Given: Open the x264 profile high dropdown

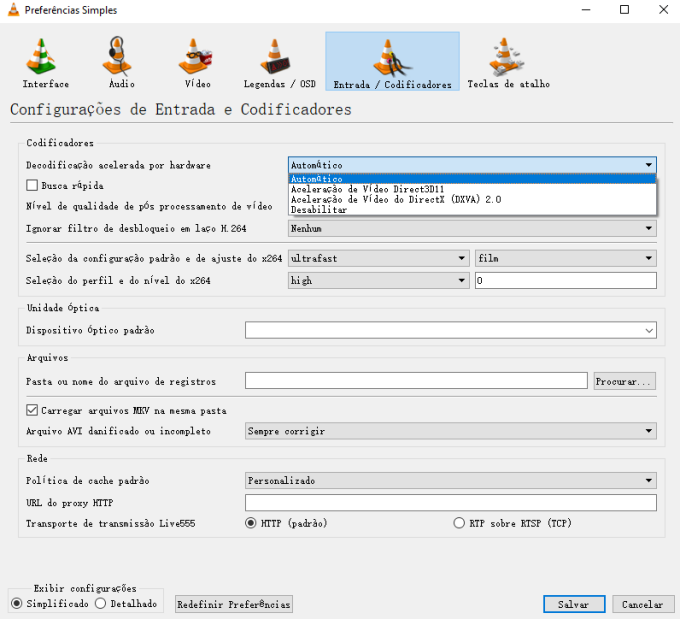Looking at the screenshot, I should pyautogui.click(x=379, y=280).
